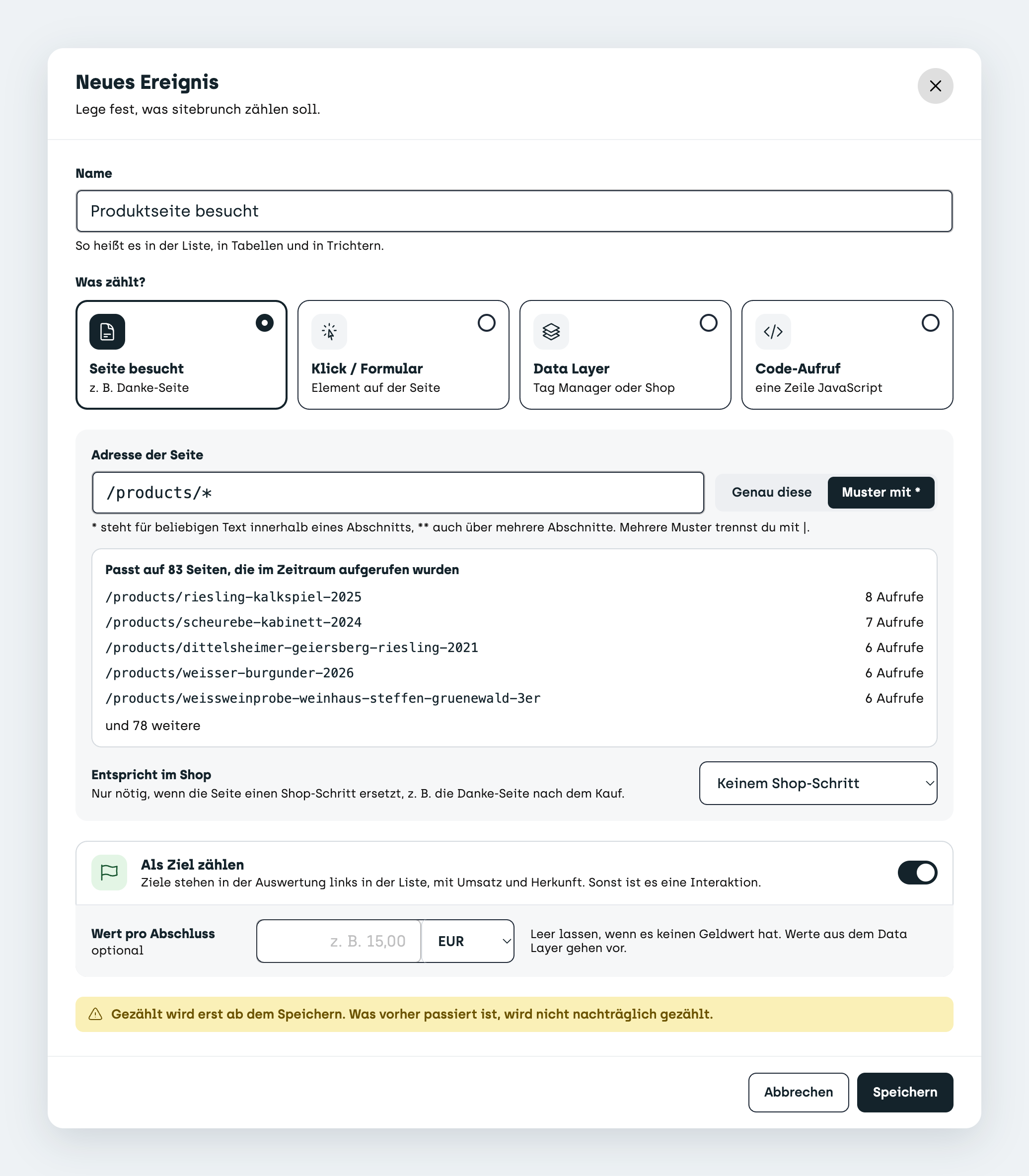Click the 'Was zählt?' label
Image resolution: width=1029 pixels, height=1176 pixels.
pos(110,282)
